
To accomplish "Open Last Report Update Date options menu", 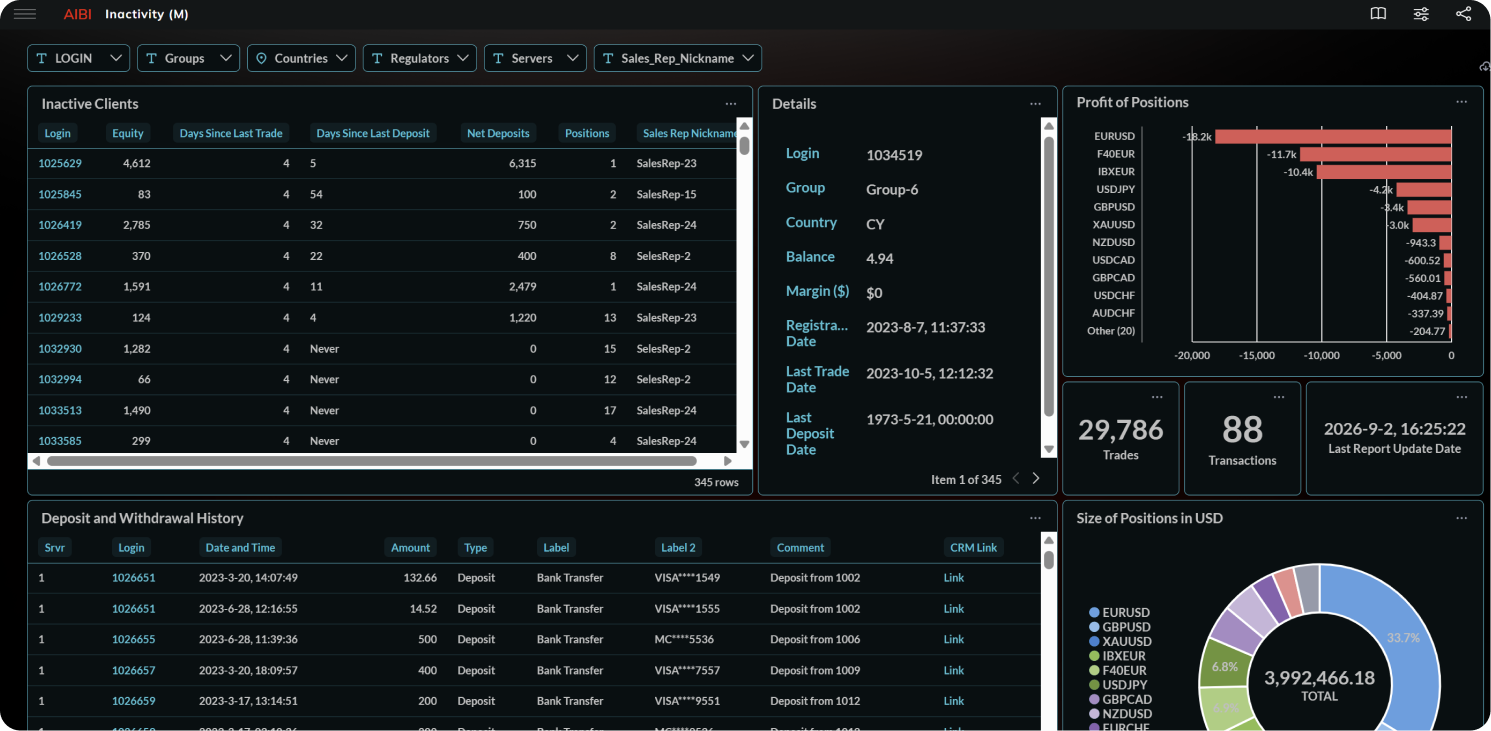I will (1462, 397).
